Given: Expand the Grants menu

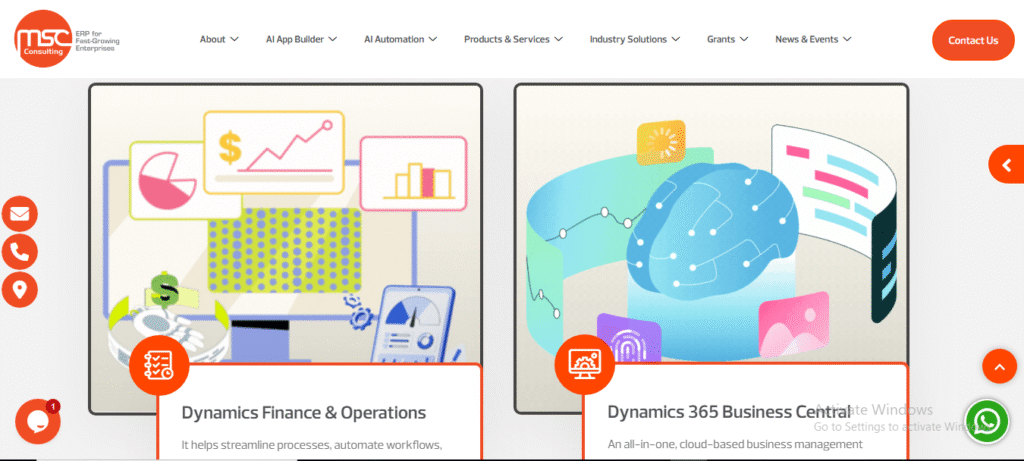Looking at the screenshot, I should (x=727, y=40).
